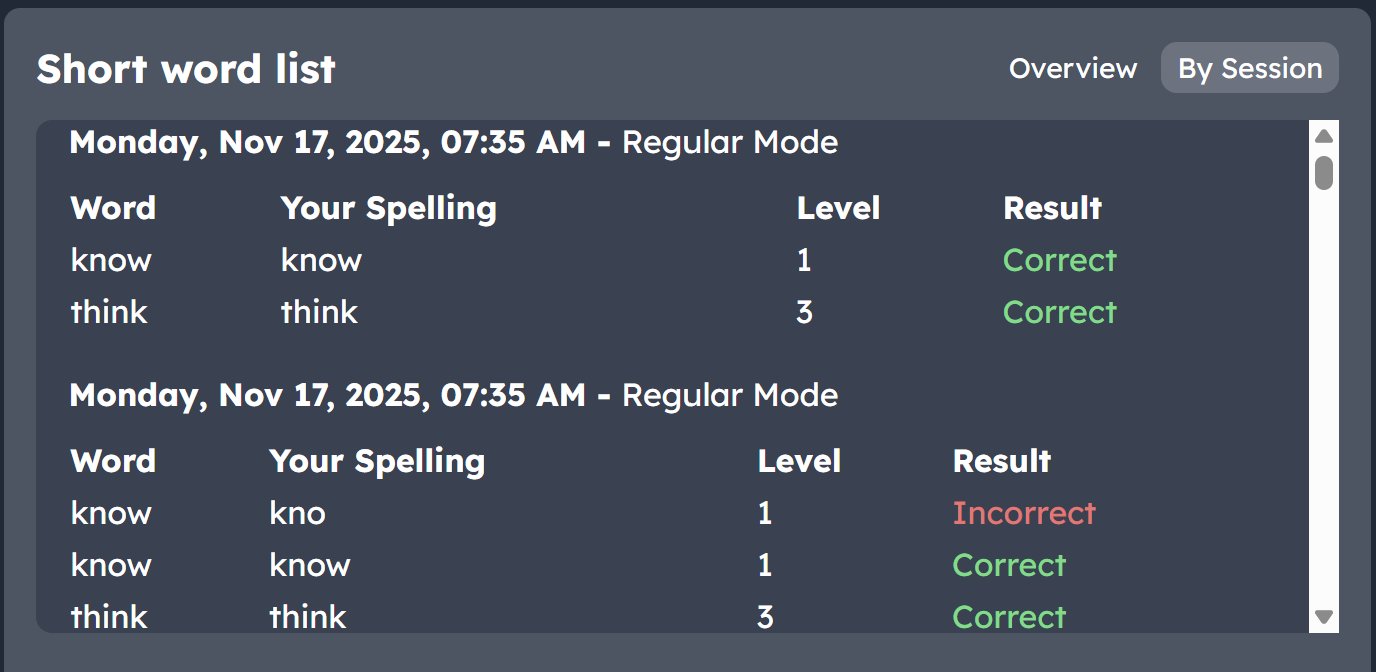Image resolution: width=1376 pixels, height=672 pixels.
Task: Click the Level column header
Action: tap(838, 208)
